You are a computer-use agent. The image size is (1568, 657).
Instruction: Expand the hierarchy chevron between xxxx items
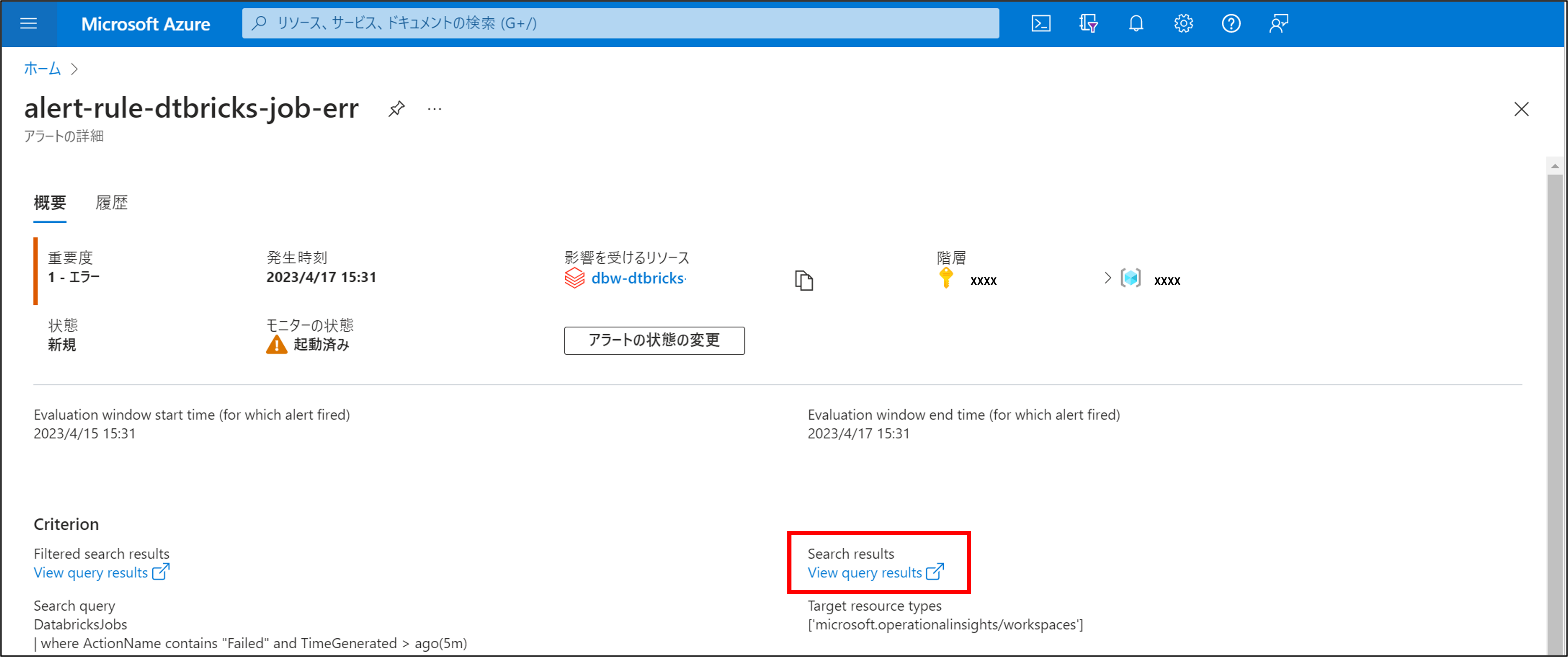tap(1107, 278)
